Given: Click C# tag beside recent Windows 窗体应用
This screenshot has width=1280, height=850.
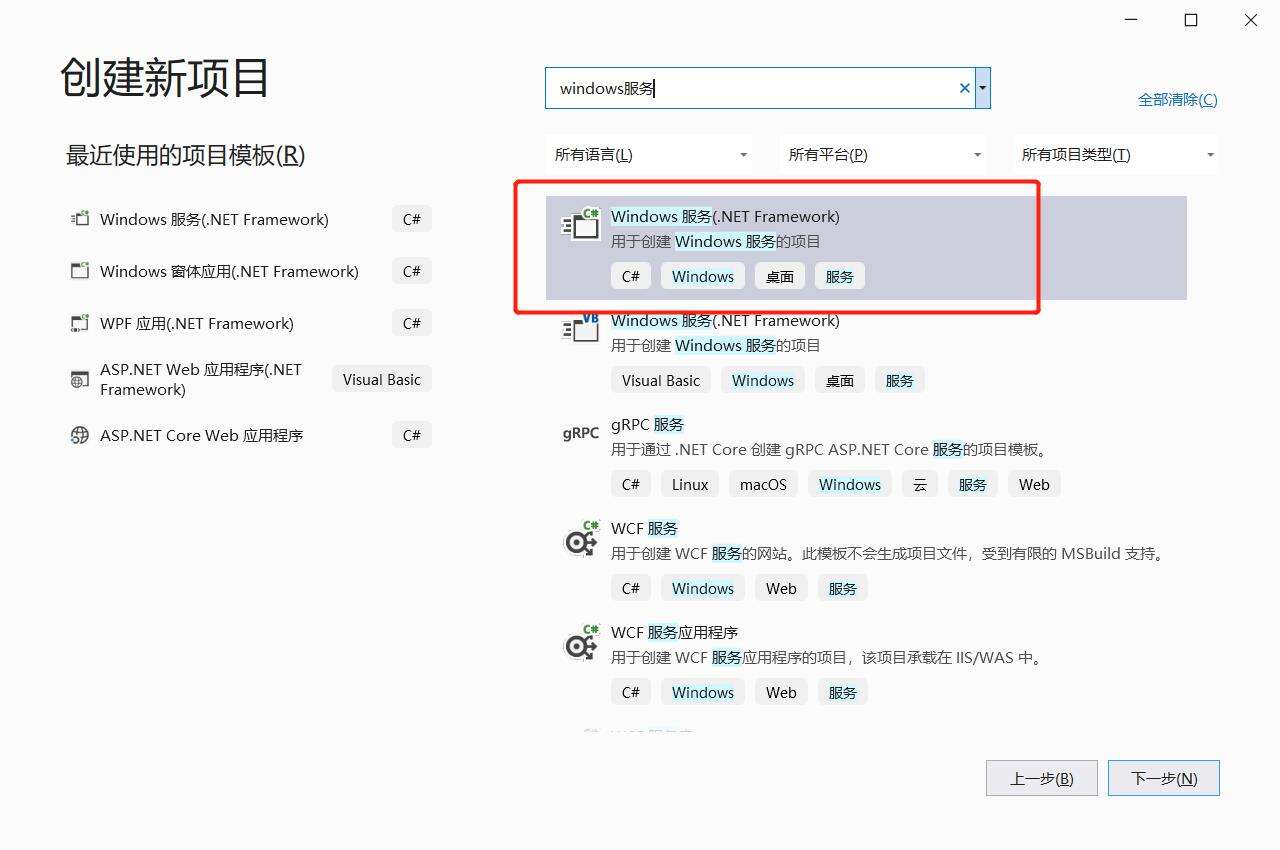Looking at the screenshot, I should pyautogui.click(x=411, y=271).
